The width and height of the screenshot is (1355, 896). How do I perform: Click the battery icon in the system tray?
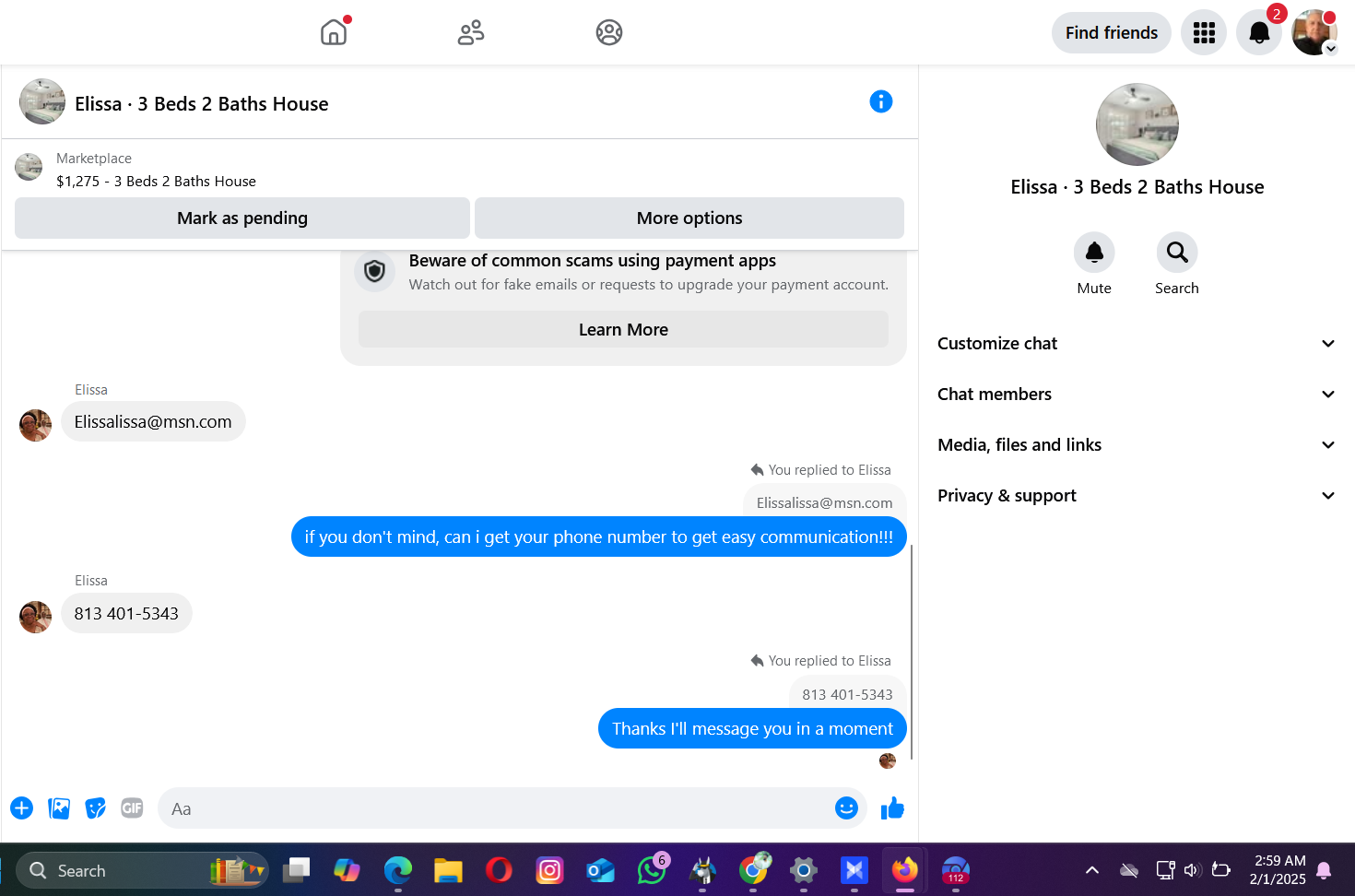click(x=1221, y=870)
